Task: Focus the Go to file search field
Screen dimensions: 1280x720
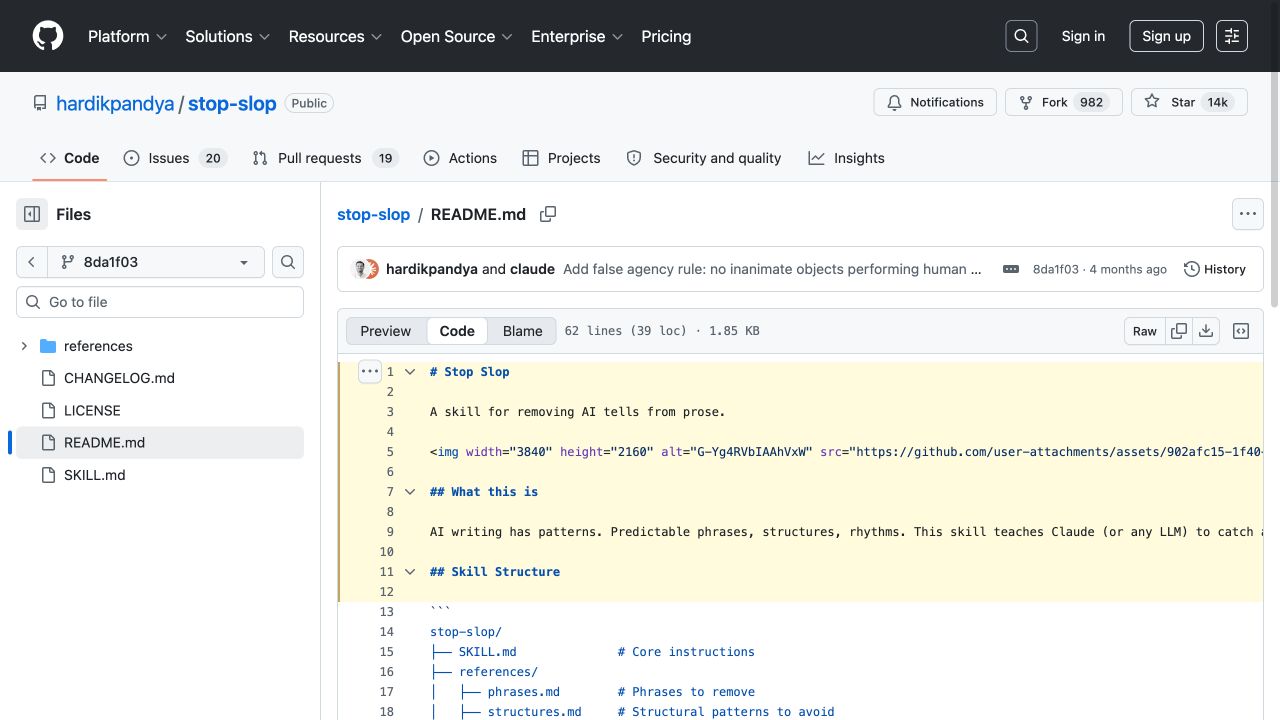Action: [x=160, y=302]
